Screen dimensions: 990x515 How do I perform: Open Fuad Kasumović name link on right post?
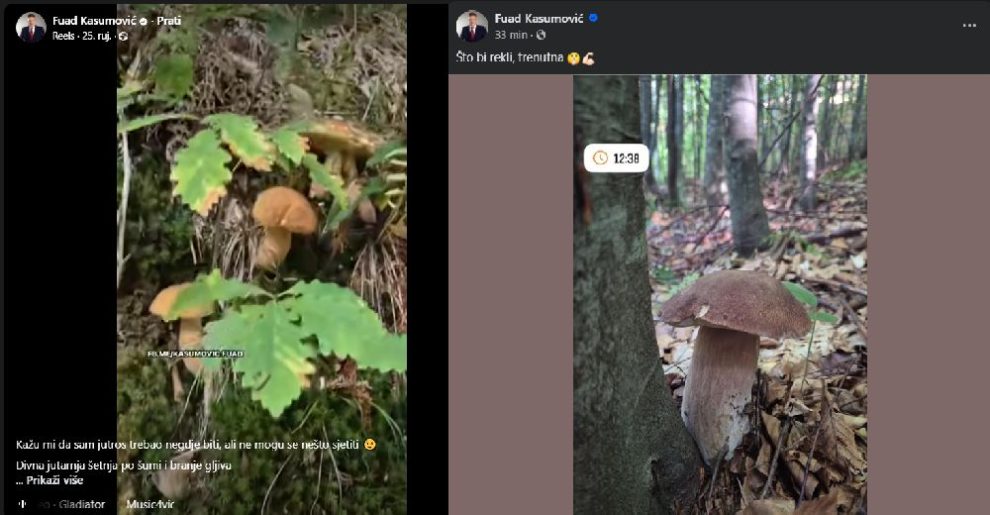coord(539,18)
